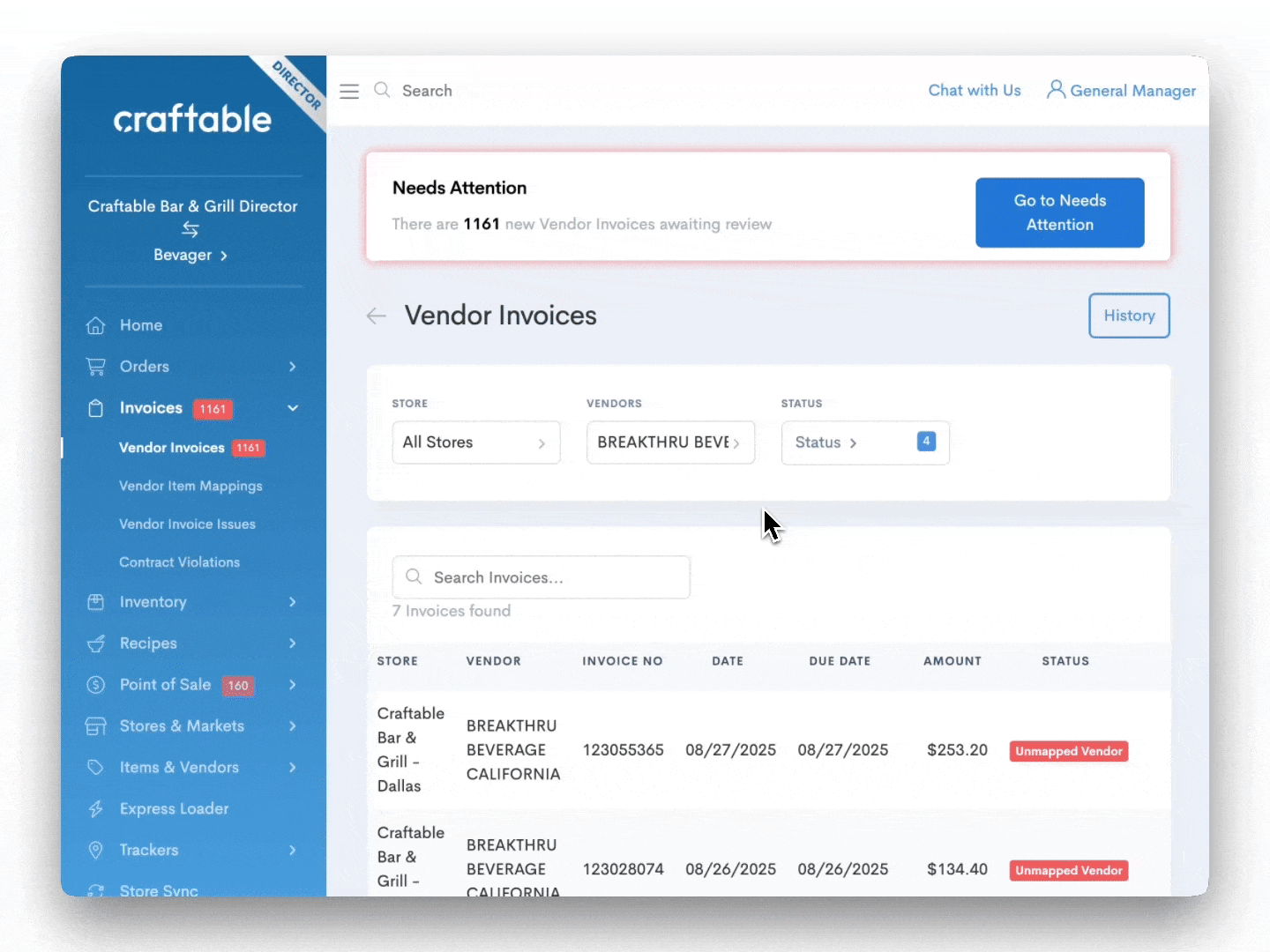Click the History button

pos(1129,316)
